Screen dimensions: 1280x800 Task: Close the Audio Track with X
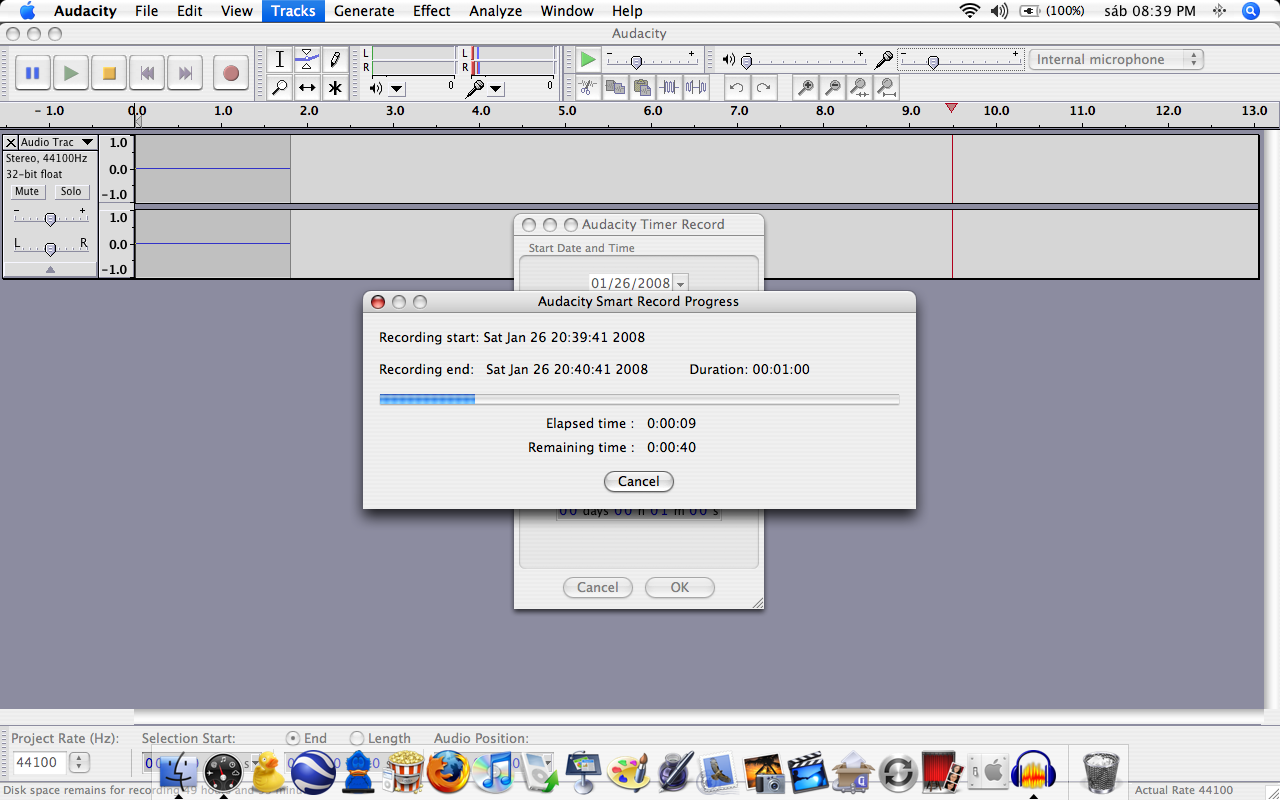point(11,142)
